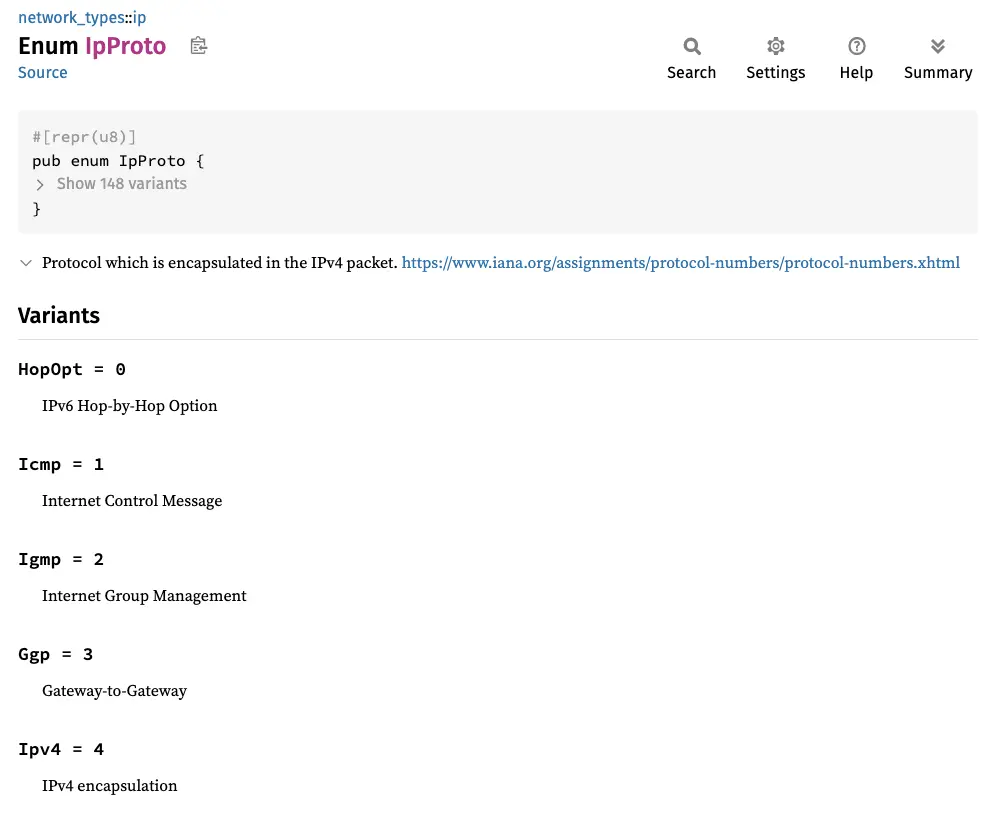Open the Search panel
Screen dimensions: 991x813
(x=691, y=58)
